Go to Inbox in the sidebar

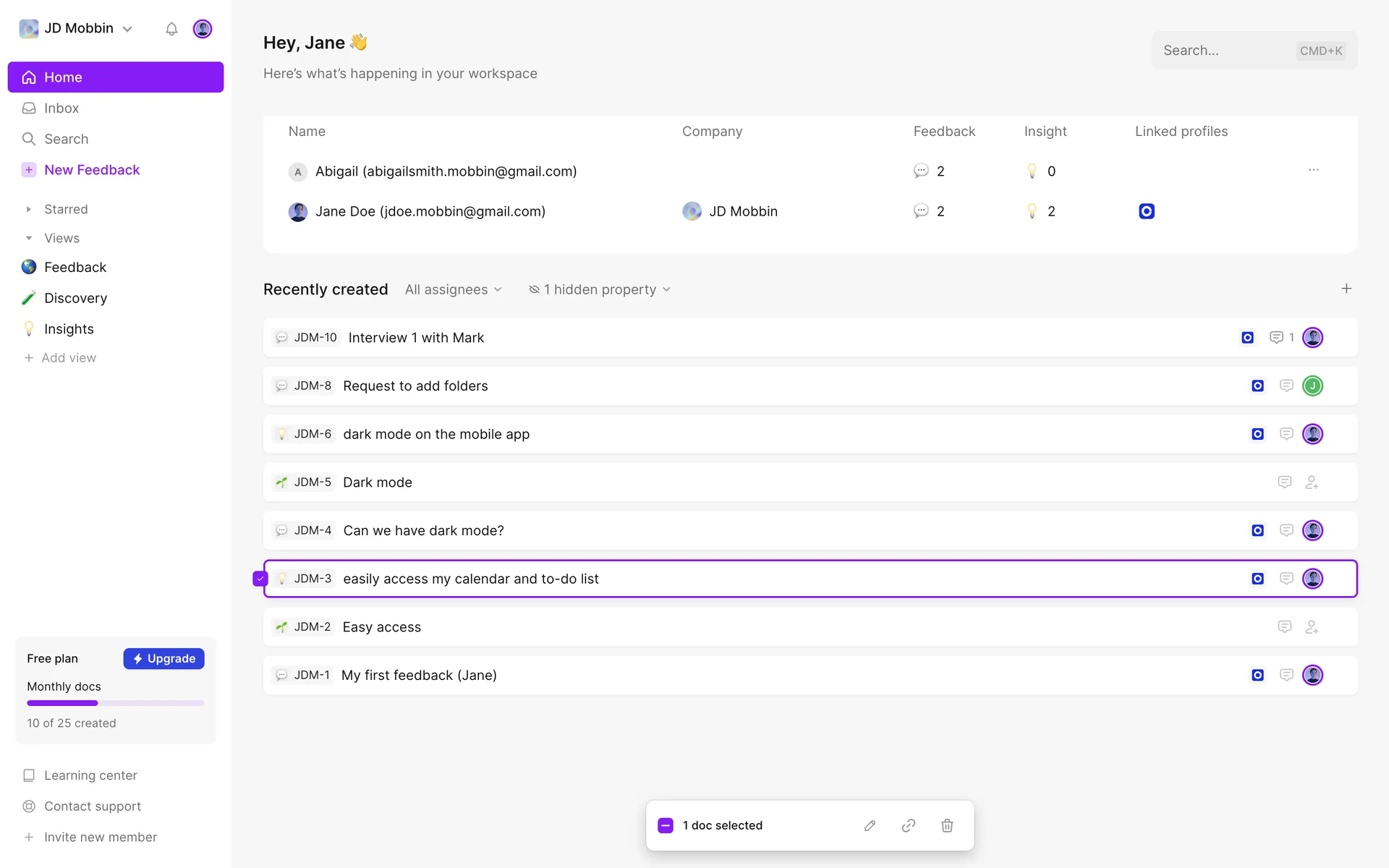(x=61, y=108)
